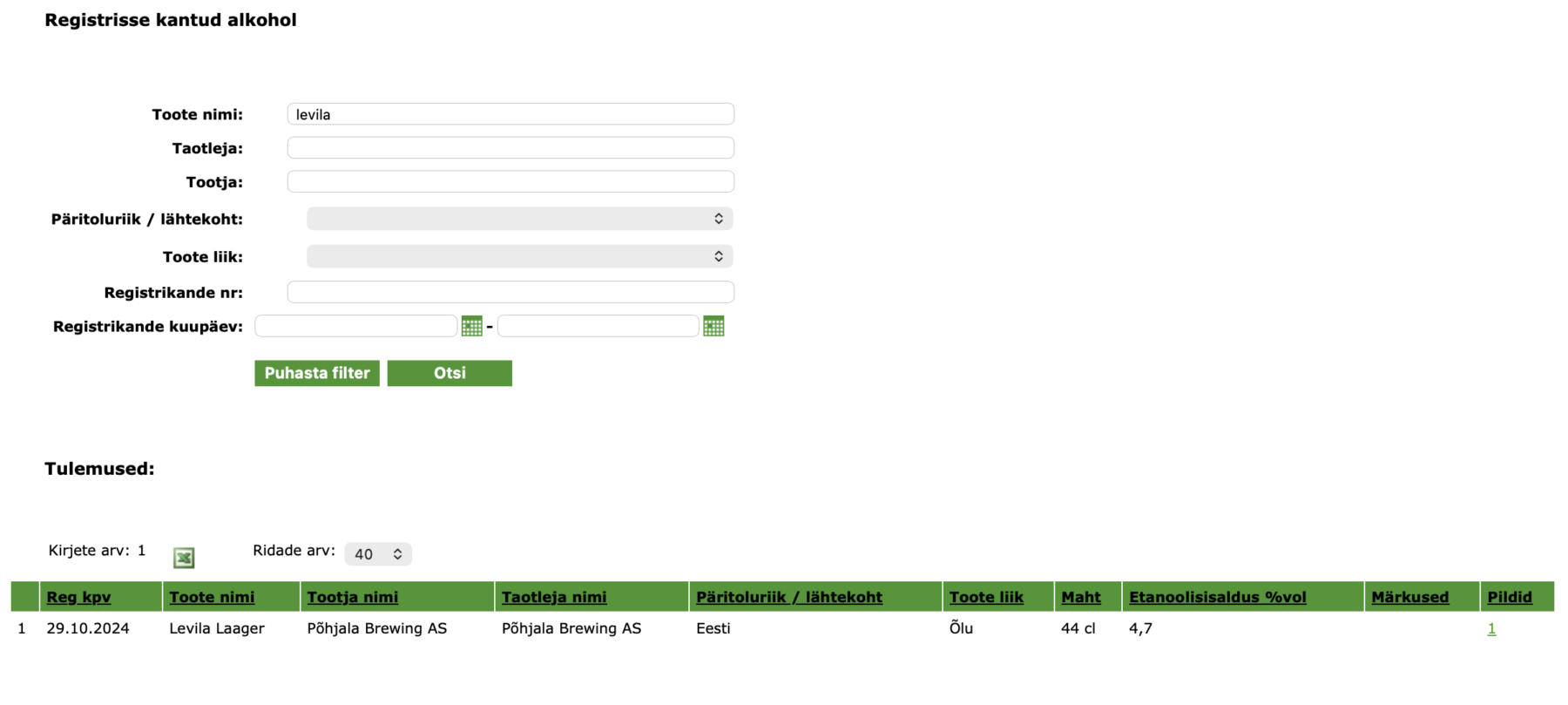
Task: Sort results by Maht column header
Action: pyautogui.click(x=1080, y=597)
